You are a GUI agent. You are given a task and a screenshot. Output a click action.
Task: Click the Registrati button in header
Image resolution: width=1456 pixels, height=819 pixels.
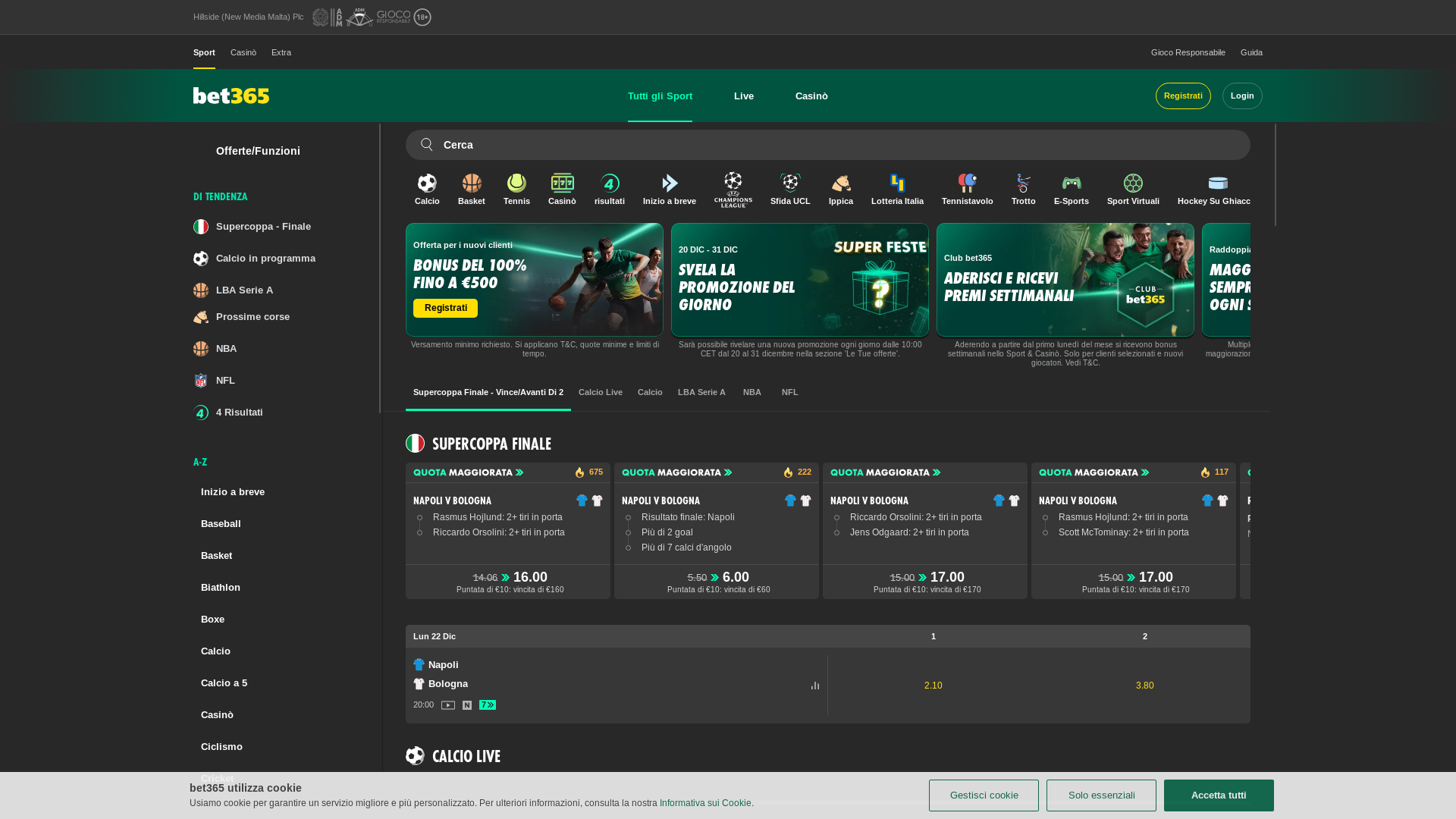point(1183,96)
